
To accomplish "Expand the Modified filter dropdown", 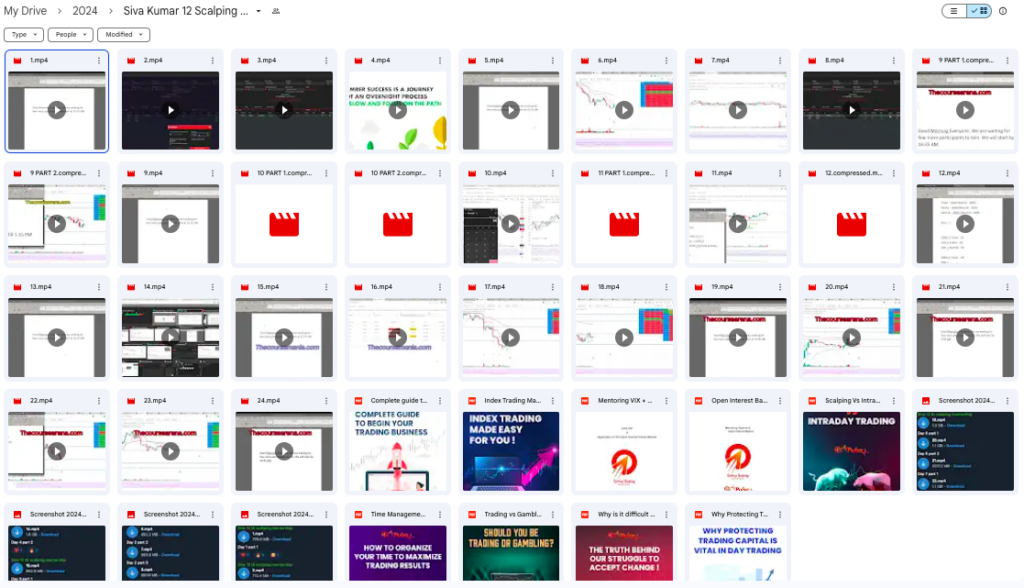I will (x=123, y=34).
